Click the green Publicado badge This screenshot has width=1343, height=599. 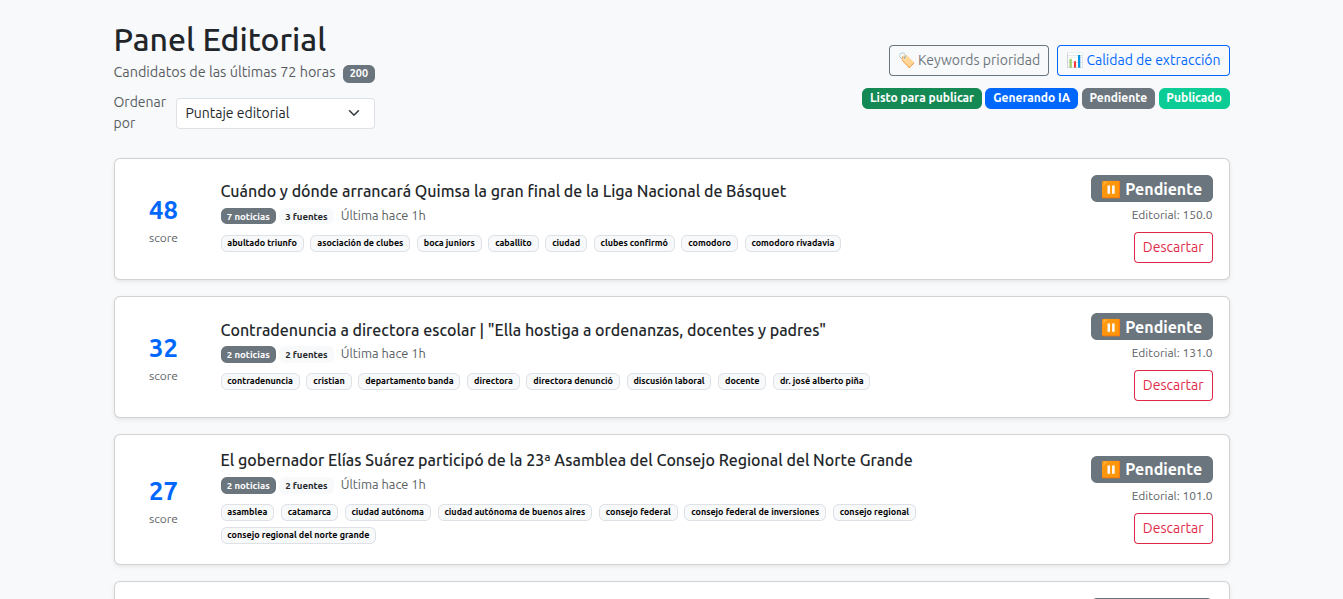1194,98
